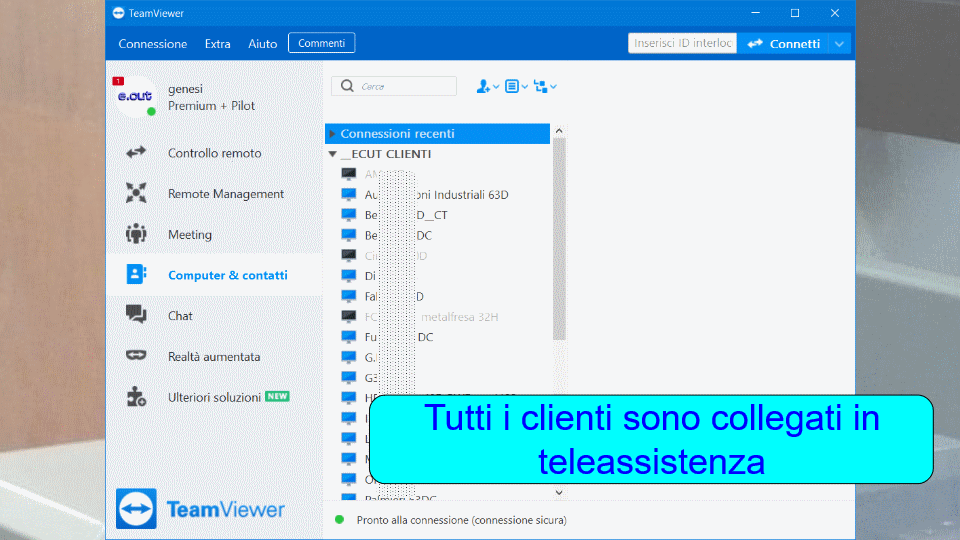Select the computer entry starting Fu

(x=438, y=337)
